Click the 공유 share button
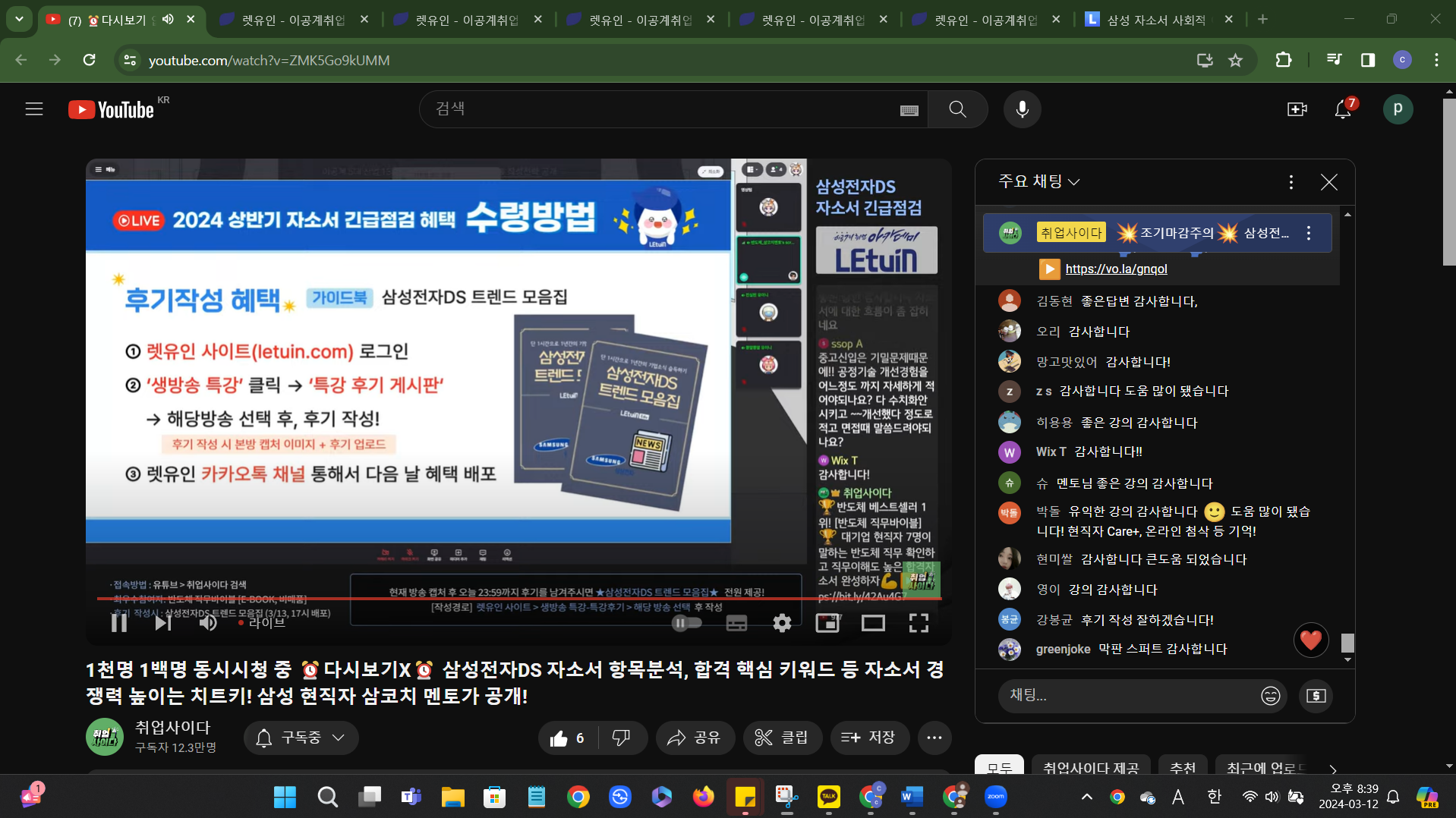Image resolution: width=1456 pixels, height=818 pixels. pyautogui.click(x=694, y=738)
